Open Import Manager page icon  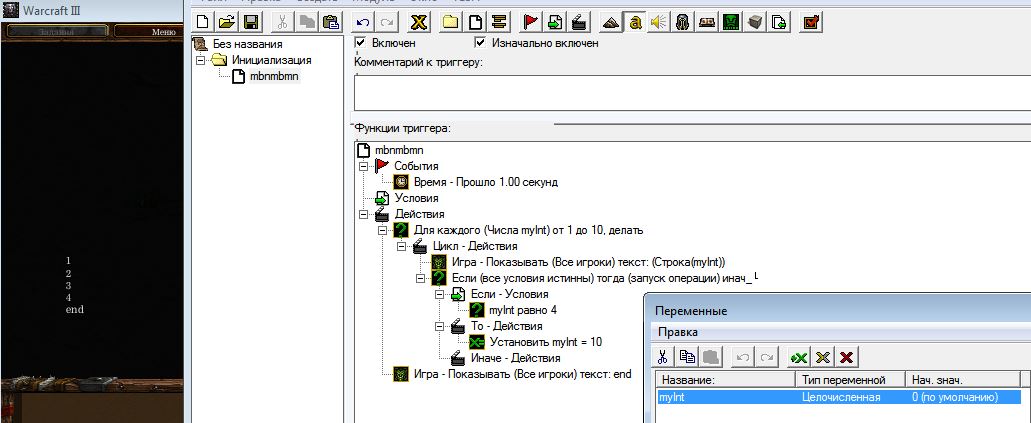point(779,22)
